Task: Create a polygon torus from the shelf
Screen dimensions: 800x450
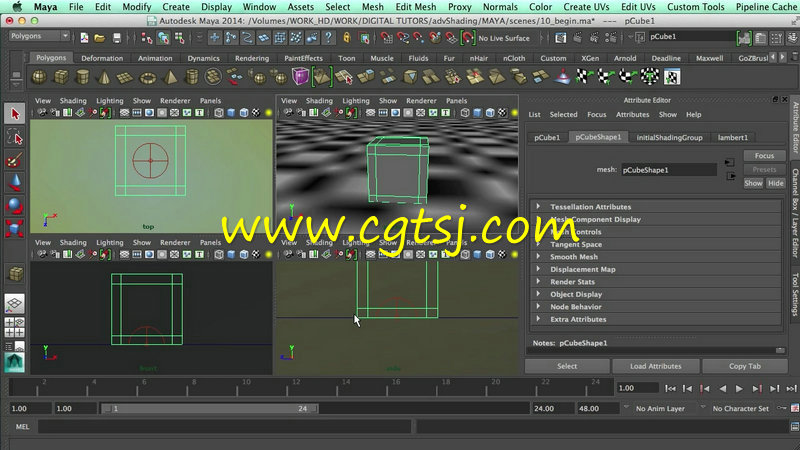Action: coord(148,78)
